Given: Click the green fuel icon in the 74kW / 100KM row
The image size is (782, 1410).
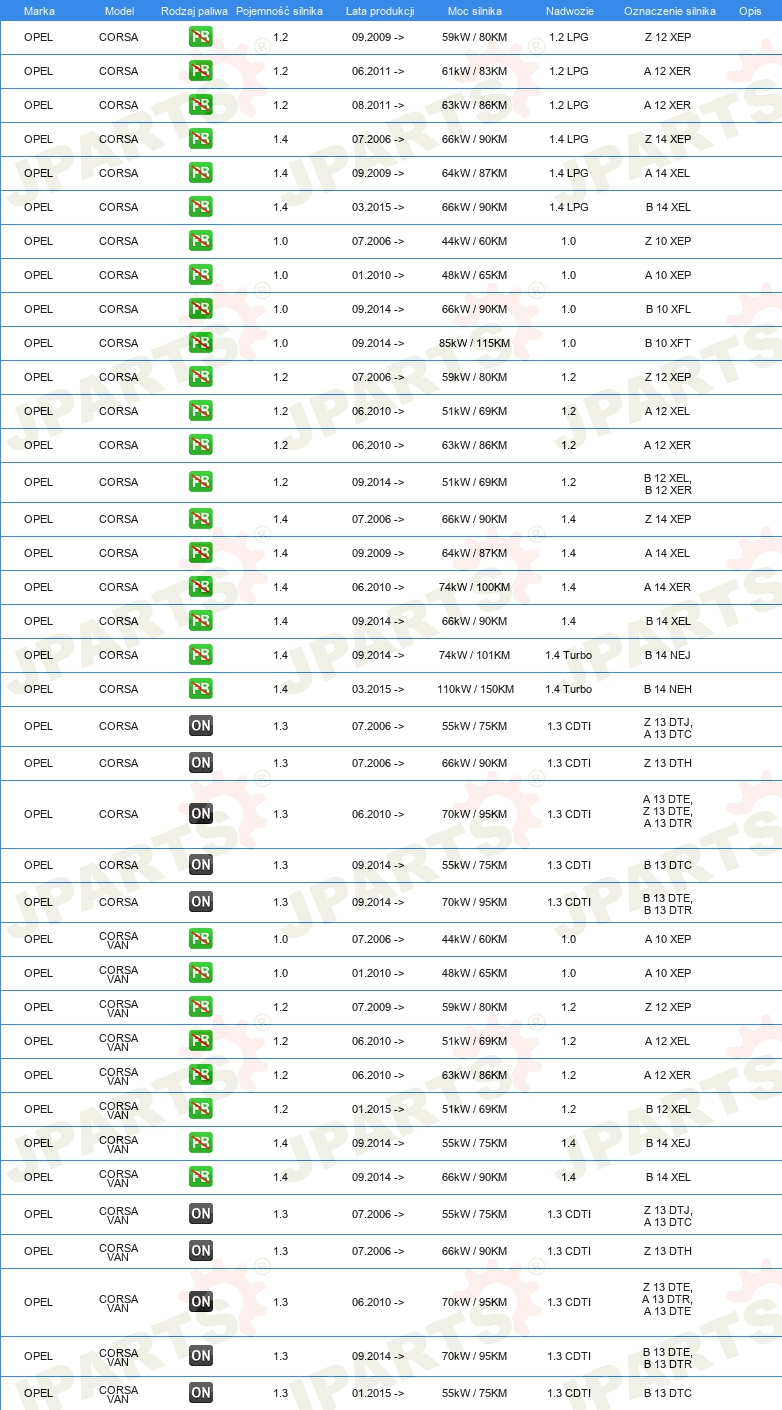Looking at the screenshot, I should tap(201, 587).
